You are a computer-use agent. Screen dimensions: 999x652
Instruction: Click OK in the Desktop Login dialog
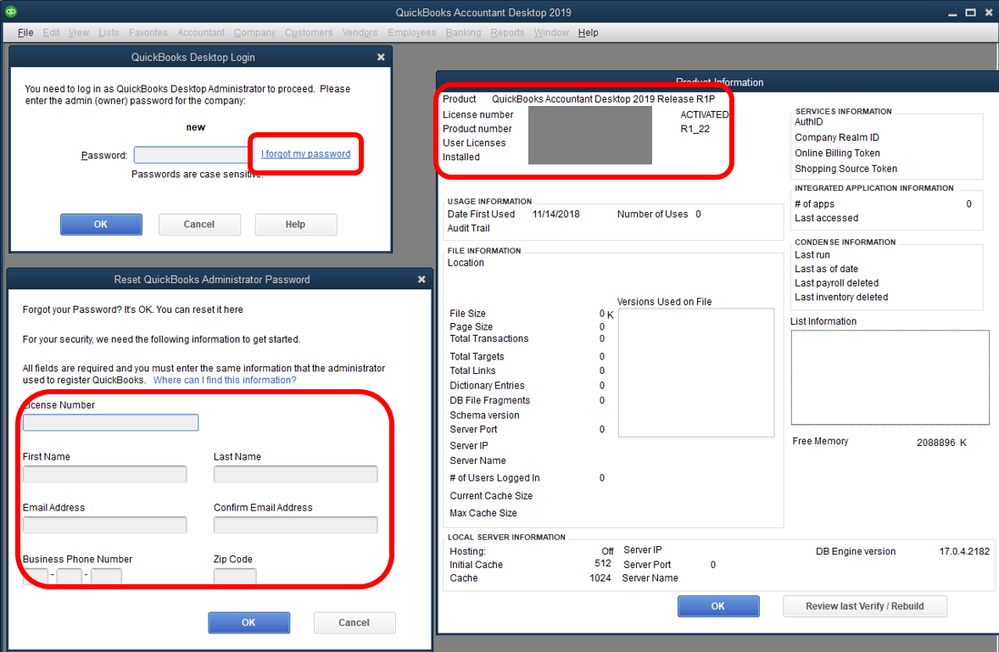[101, 224]
